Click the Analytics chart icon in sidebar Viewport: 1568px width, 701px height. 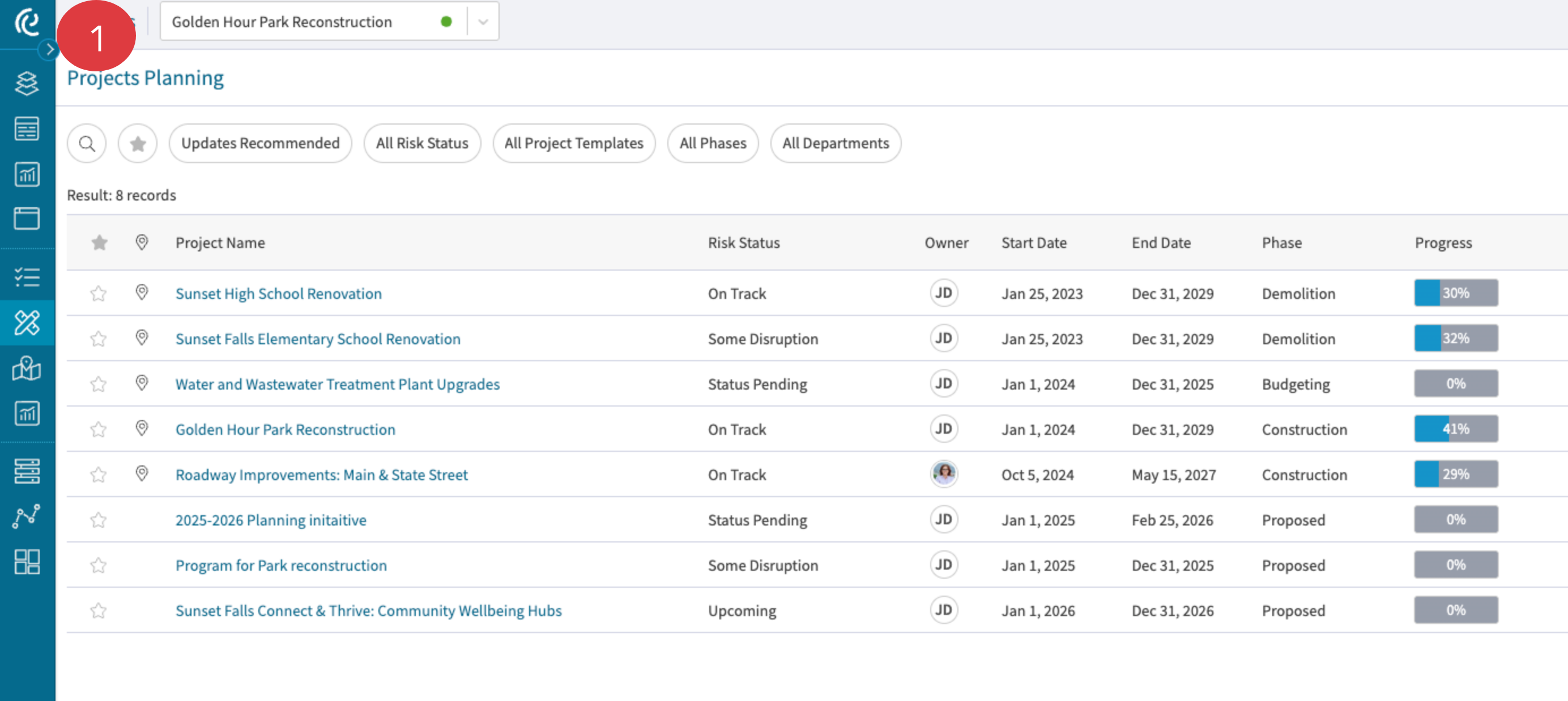(x=27, y=174)
